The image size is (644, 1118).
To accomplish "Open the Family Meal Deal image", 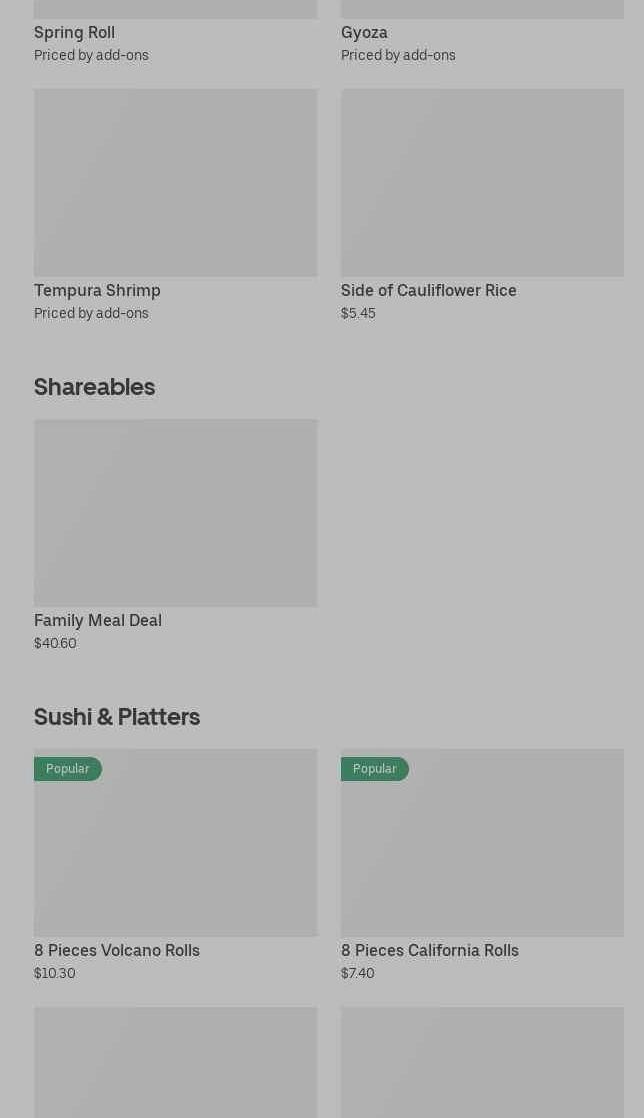I will (x=175, y=512).
